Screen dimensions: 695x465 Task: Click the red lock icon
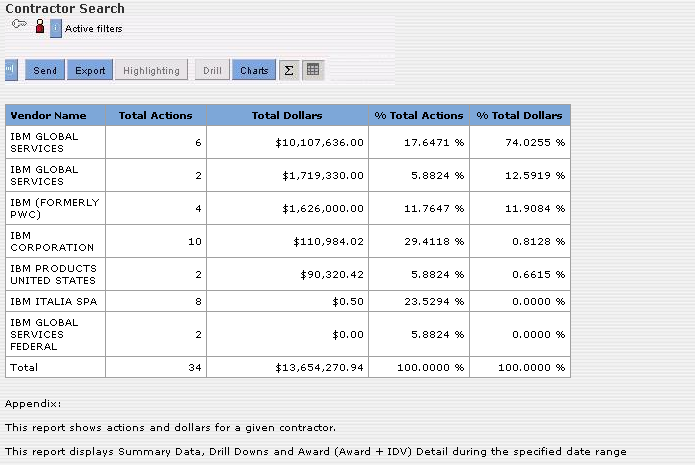(40, 26)
